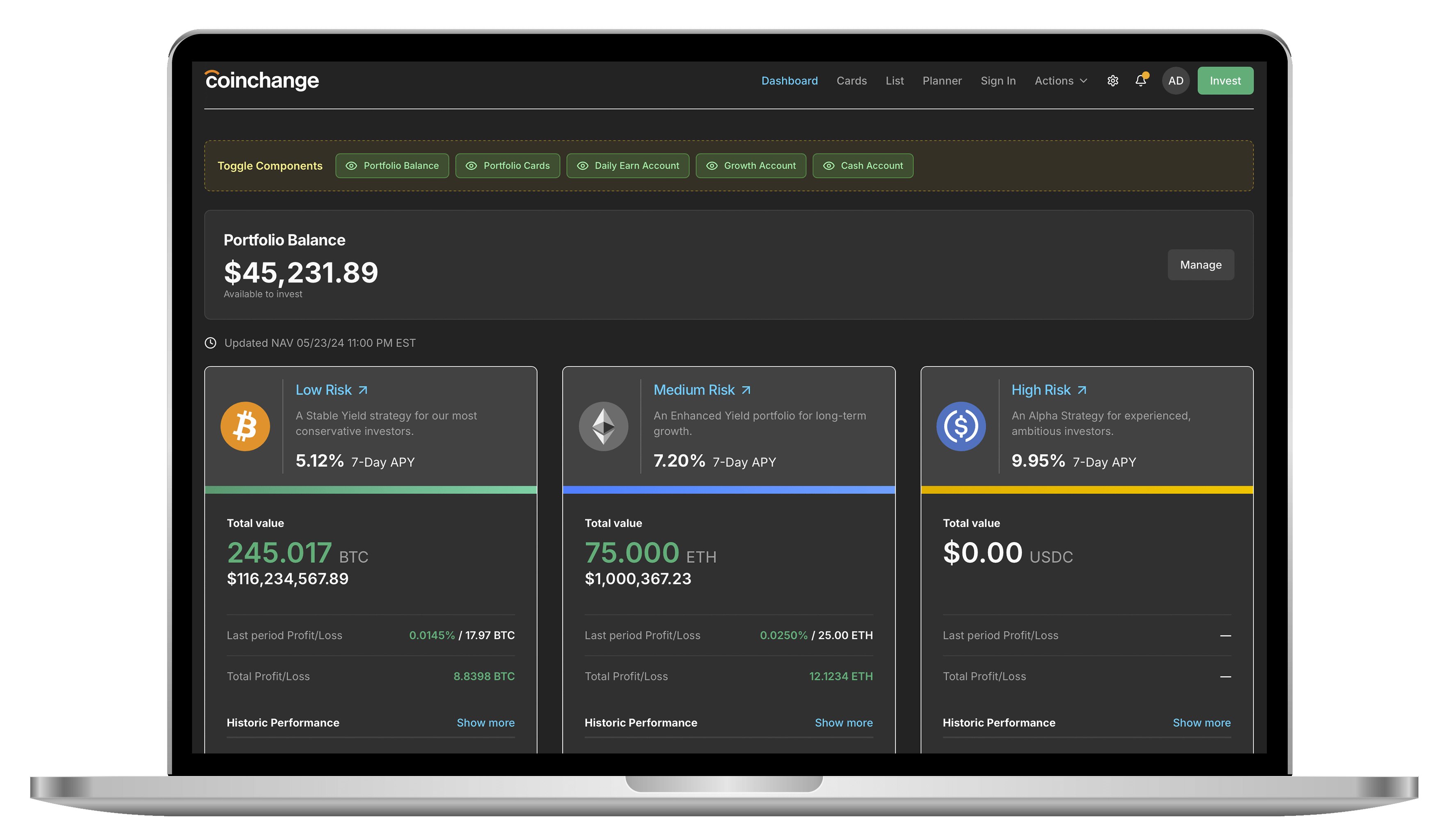The width and height of the screenshot is (1447, 840).
Task: Open the AD profile avatar
Action: click(1176, 80)
